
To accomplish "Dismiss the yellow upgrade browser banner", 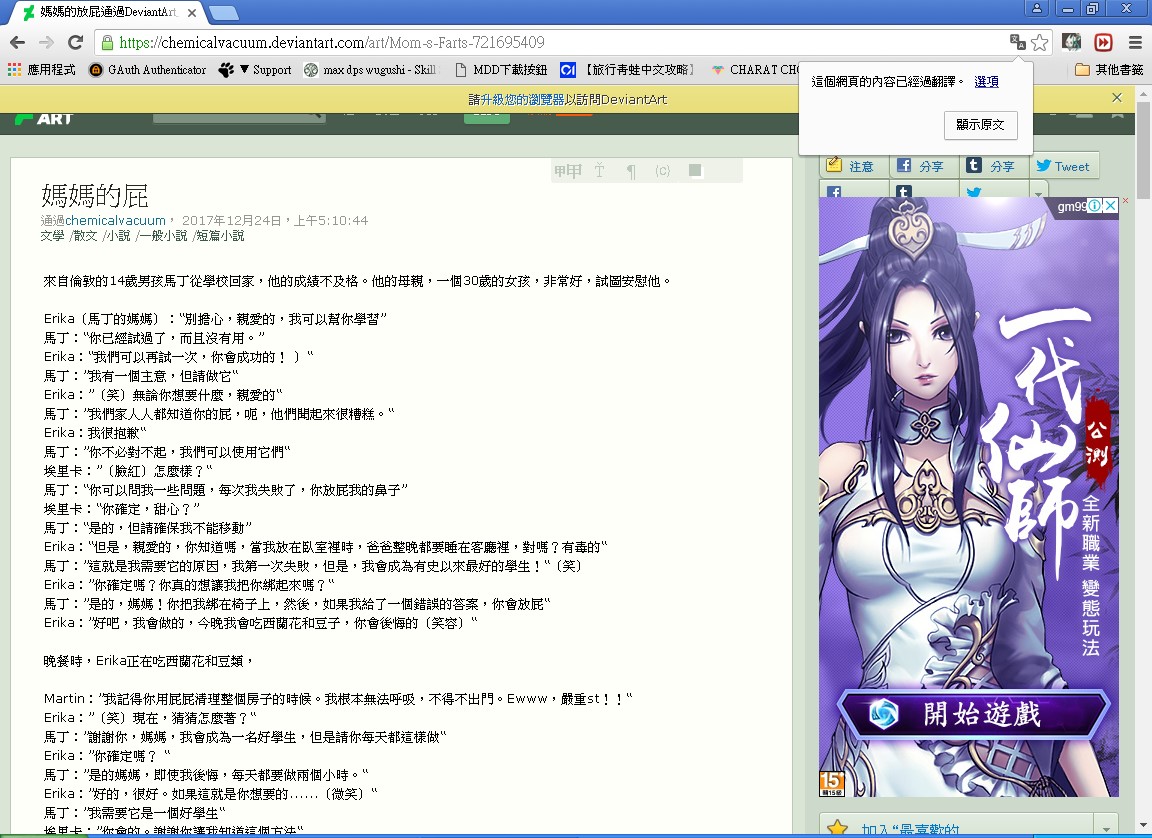I will 1117,98.
